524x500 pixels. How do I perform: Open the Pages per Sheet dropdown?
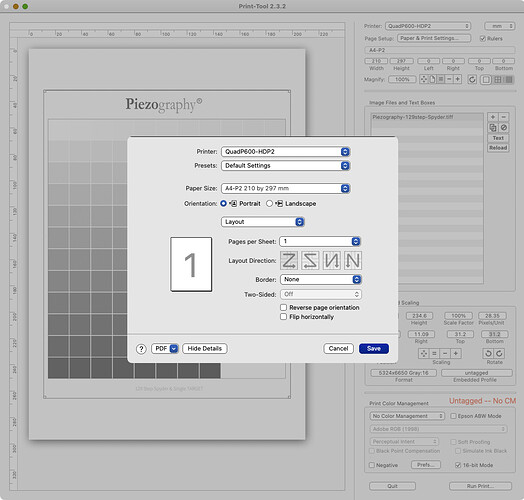click(x=320, y=241)
